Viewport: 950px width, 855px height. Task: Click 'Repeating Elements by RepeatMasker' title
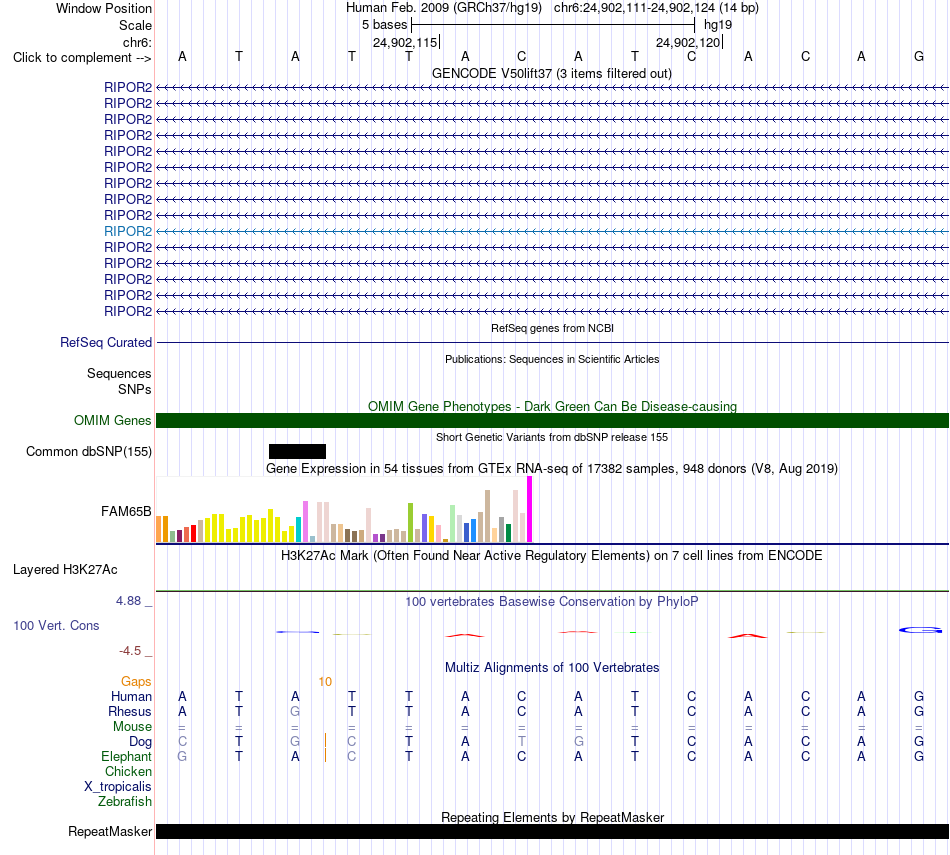point(552,817)
